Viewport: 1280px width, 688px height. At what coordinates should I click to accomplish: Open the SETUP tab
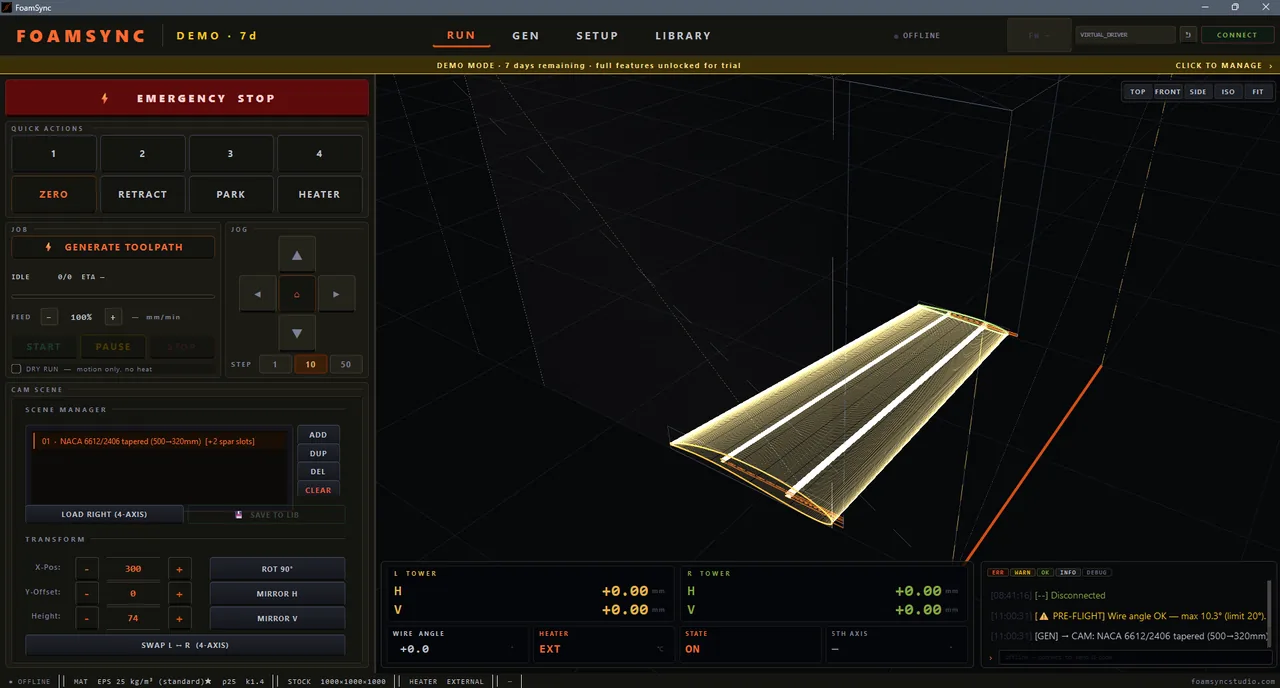pyautogui.click(x=597, y=35)
